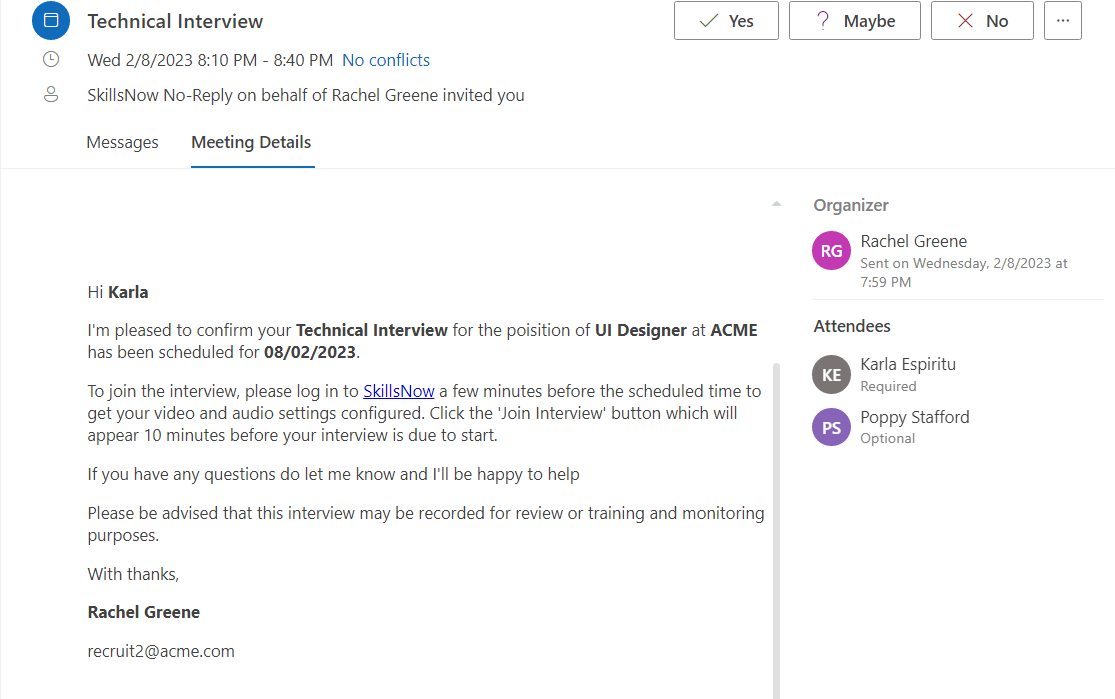Open the more options ellipsis menu
This screenshot has width=1115, height=699.
[x=1062, y=21]
